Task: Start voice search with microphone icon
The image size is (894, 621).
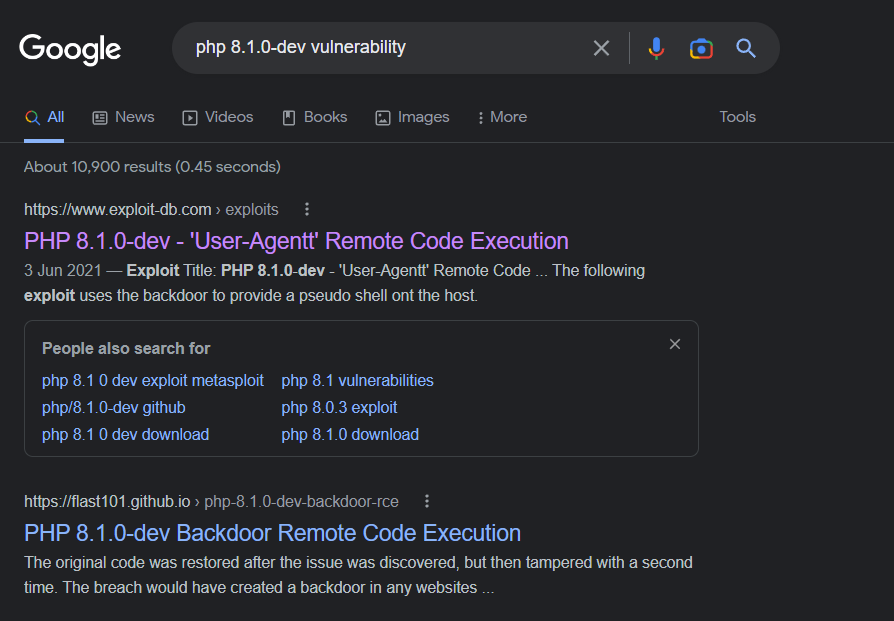Action: pyautogui.click(x=656, y=48)
